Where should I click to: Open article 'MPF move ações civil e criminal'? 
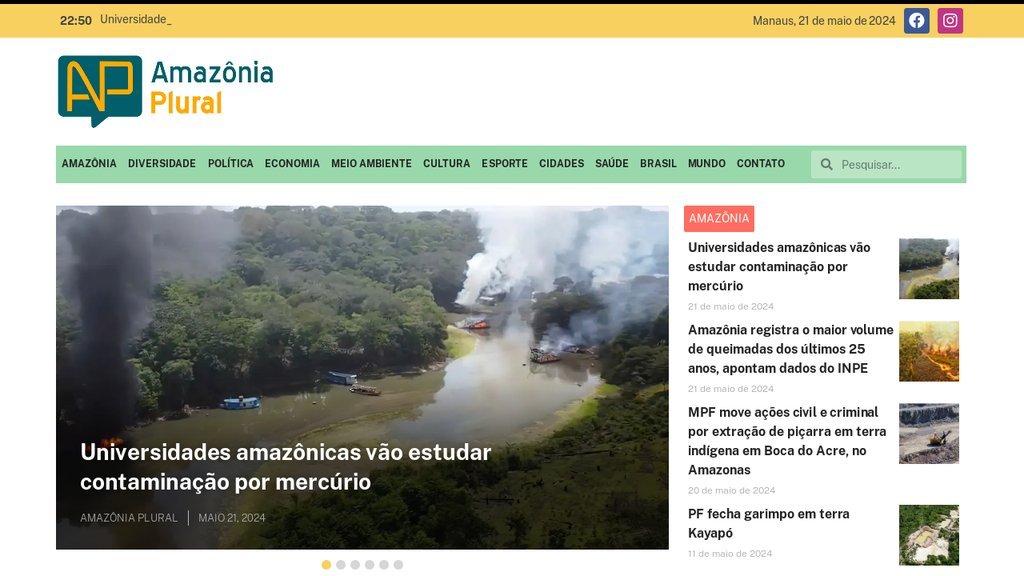coord(787,441)
